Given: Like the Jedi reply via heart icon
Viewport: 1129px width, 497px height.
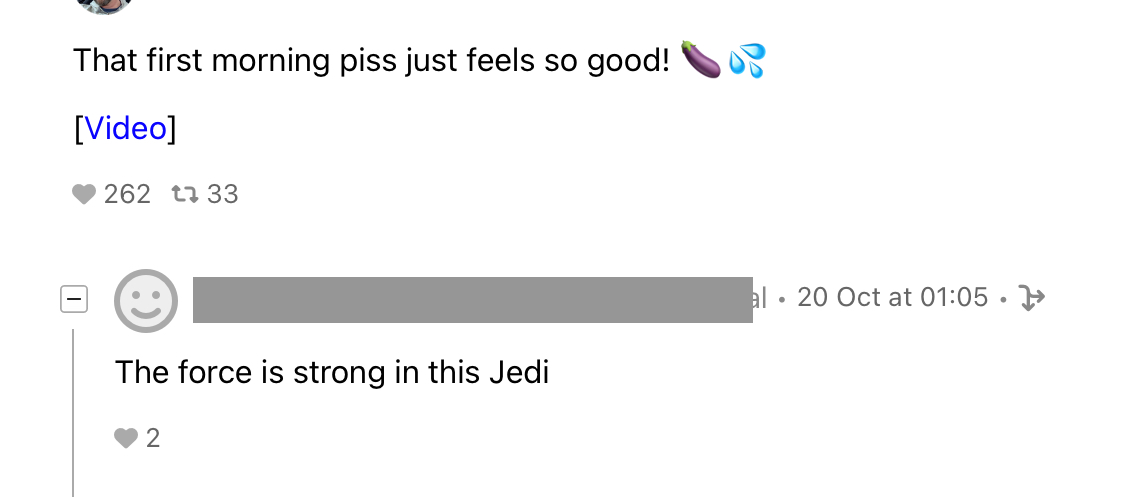Looking at the screenshot, I should tap(125, 438).
